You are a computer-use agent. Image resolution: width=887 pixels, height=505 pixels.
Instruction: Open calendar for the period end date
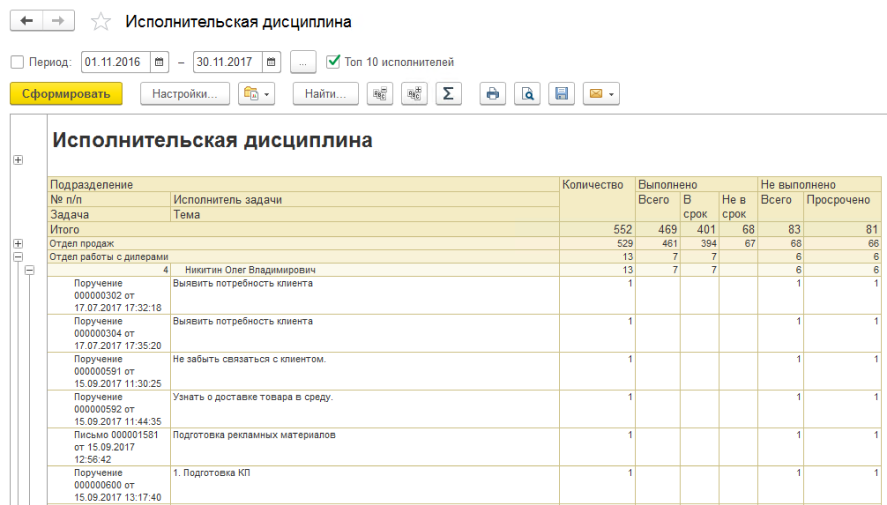[x=271, y=62]
